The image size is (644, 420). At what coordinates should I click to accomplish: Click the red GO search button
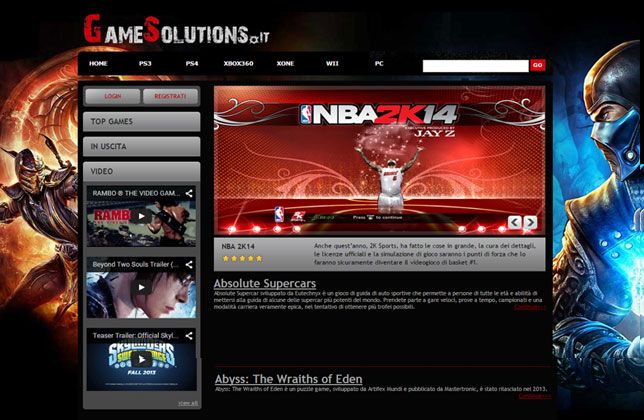click(538, 65)
